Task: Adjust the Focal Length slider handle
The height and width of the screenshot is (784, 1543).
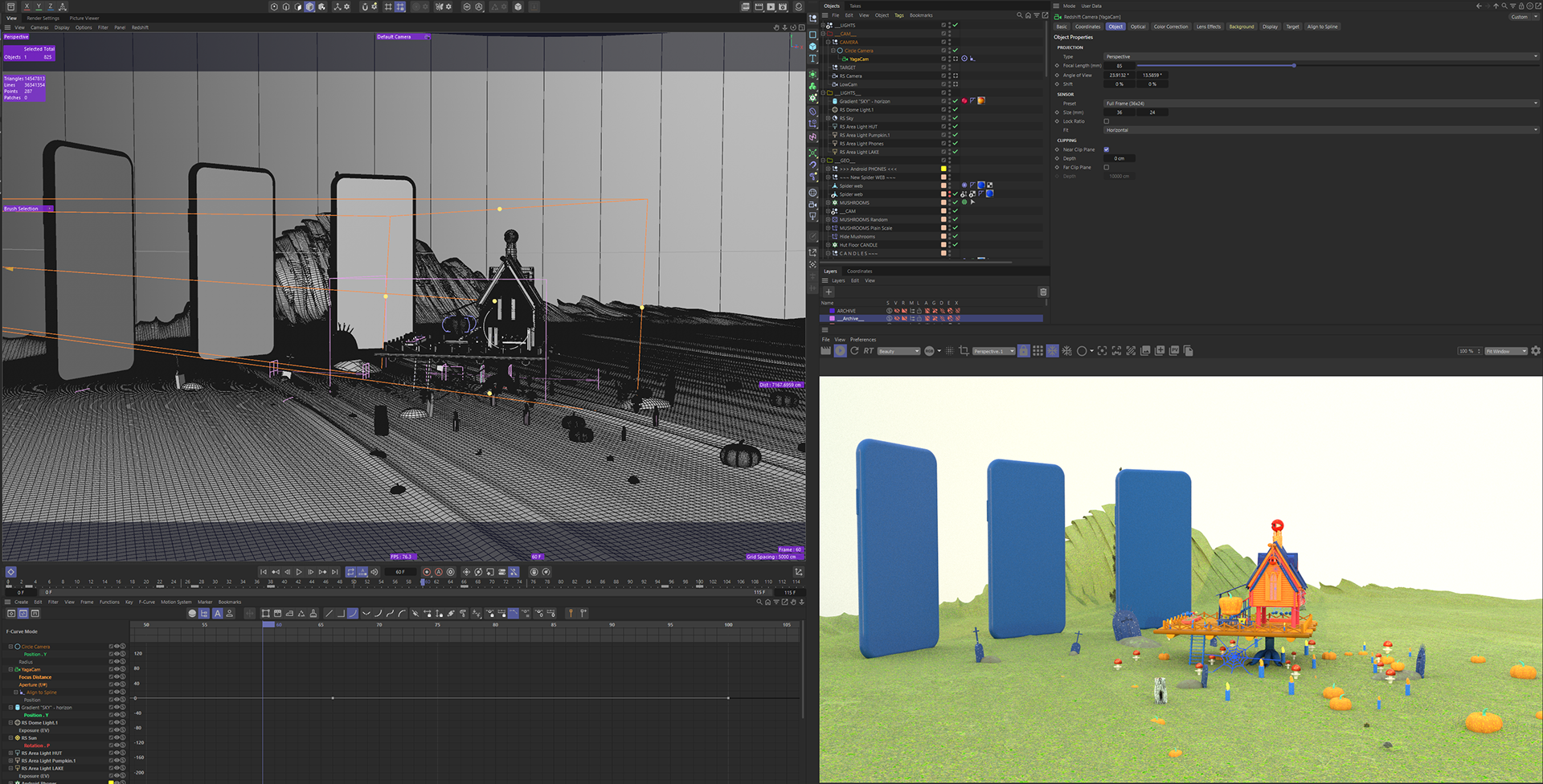Action: point(1293,66)
